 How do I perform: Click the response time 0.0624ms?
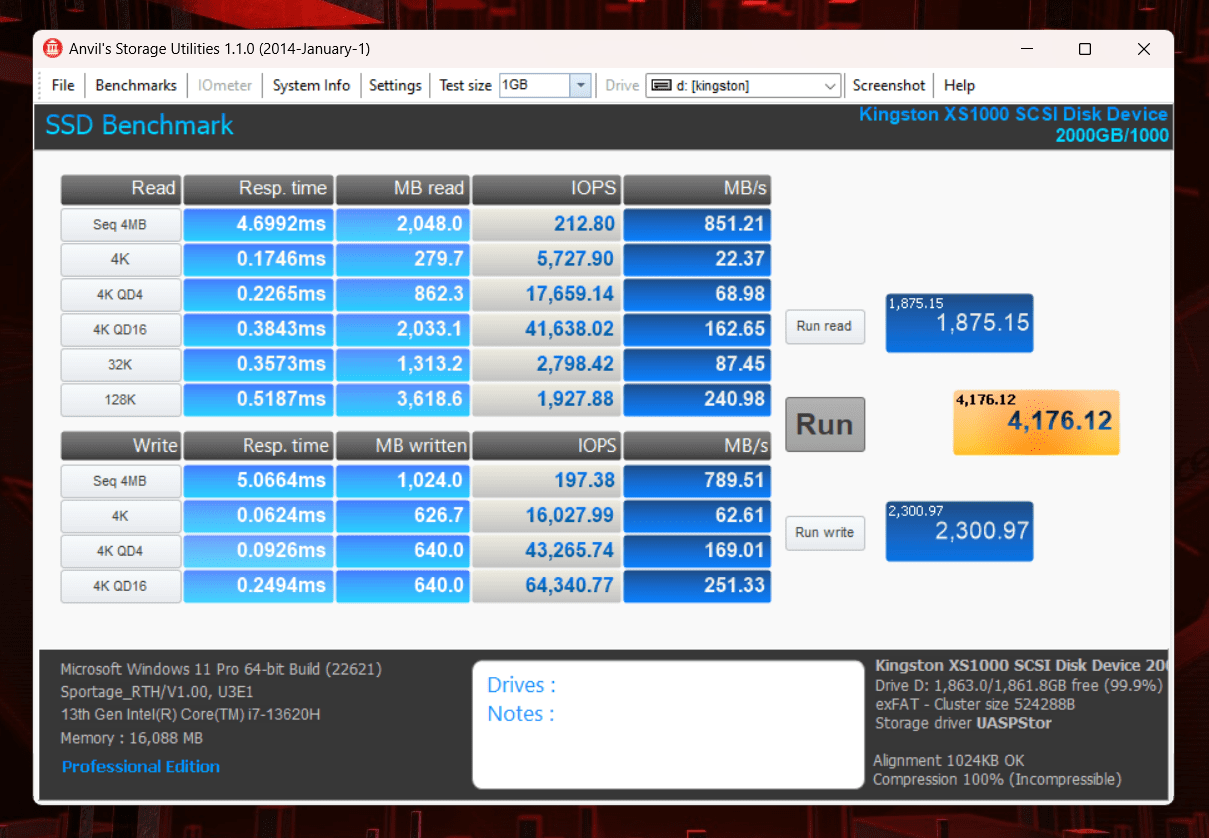(x=258, y=516)
